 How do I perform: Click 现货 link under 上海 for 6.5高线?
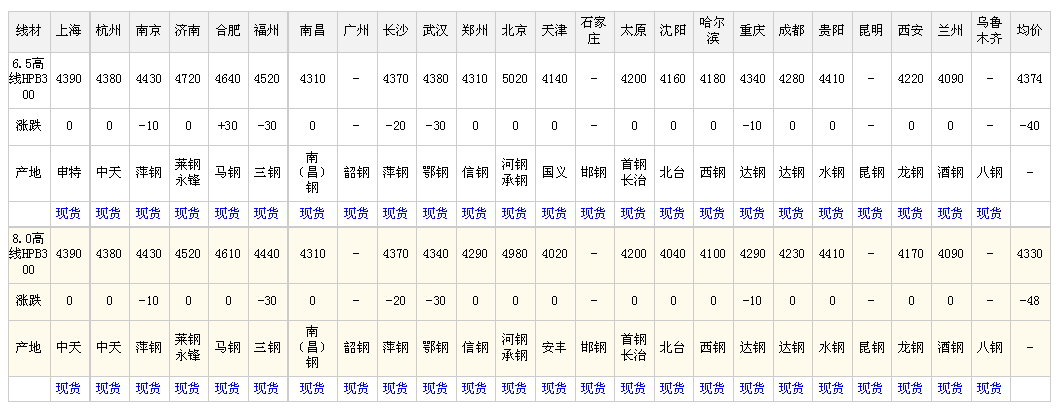pos(69,213)
